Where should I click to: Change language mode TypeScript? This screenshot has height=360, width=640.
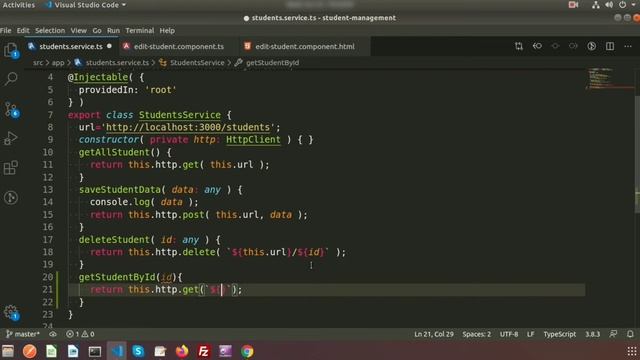[559, 334]
